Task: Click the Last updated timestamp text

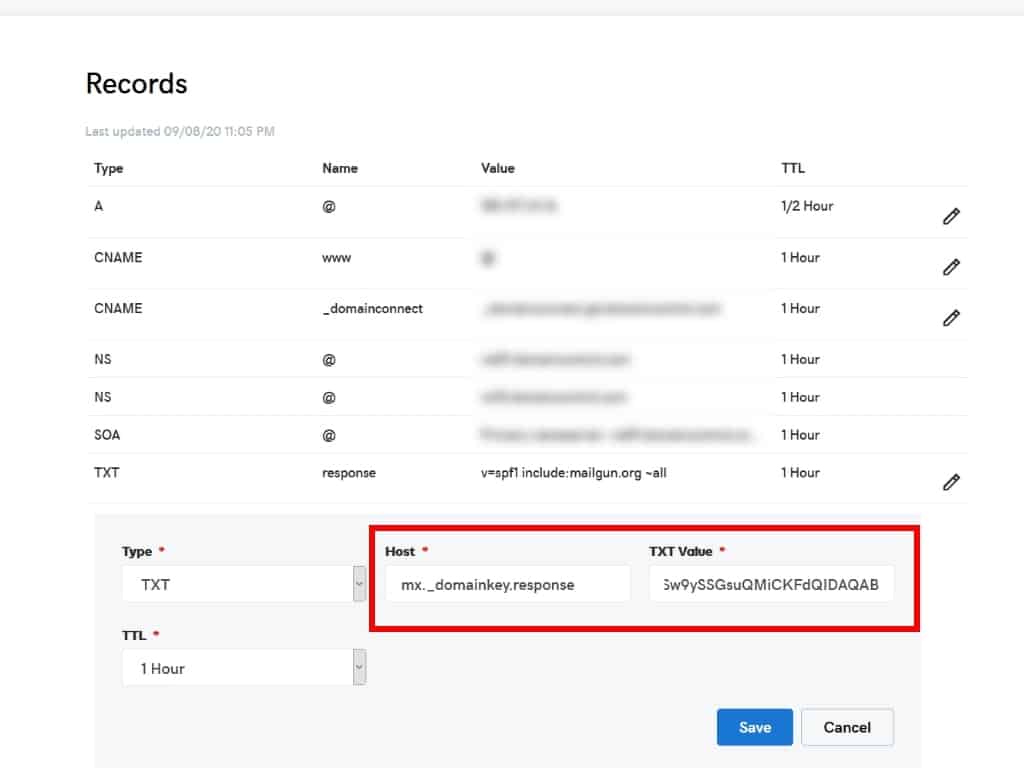Action: tap(180, 131)
